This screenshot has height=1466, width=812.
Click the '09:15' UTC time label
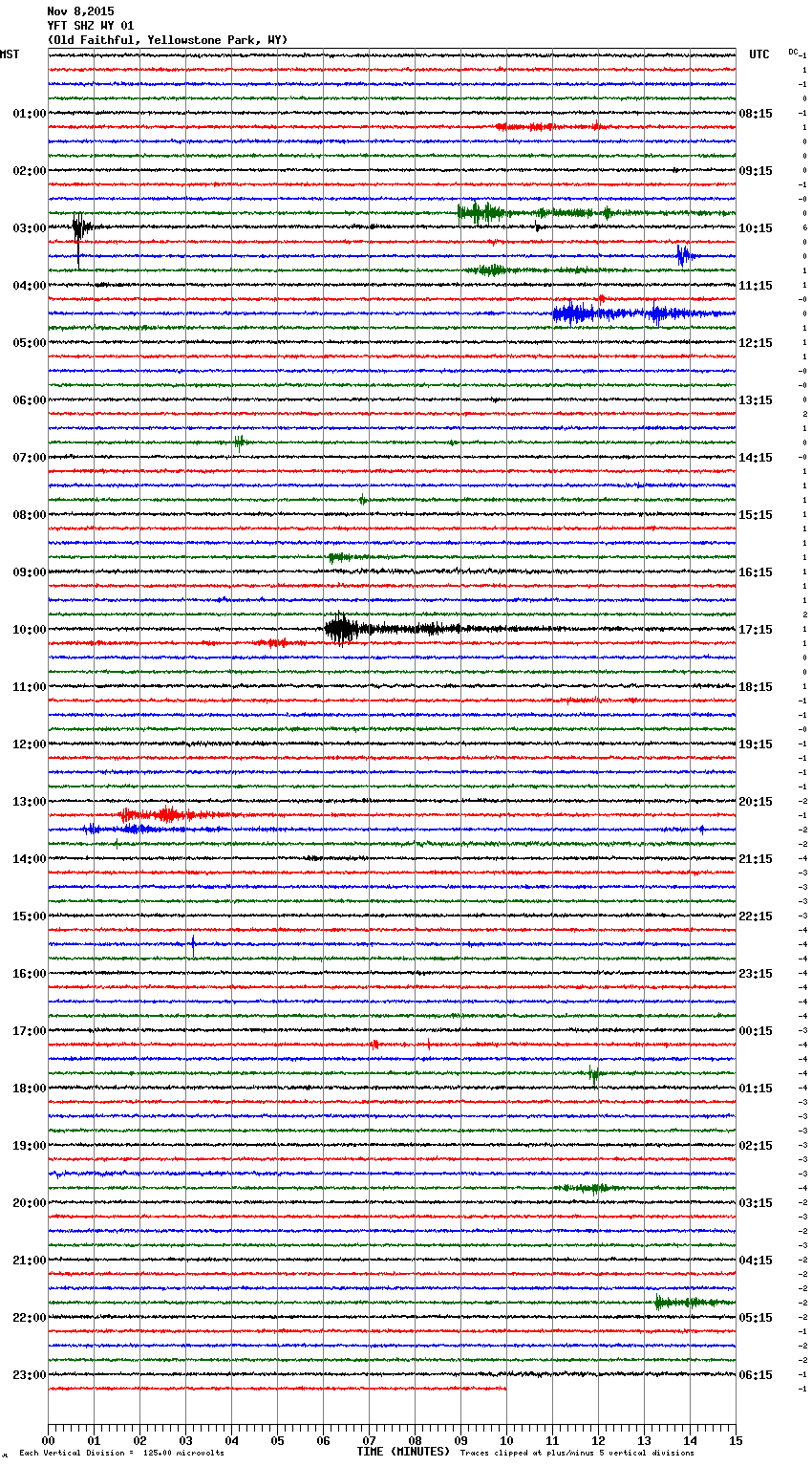click(x=756, y=171)
